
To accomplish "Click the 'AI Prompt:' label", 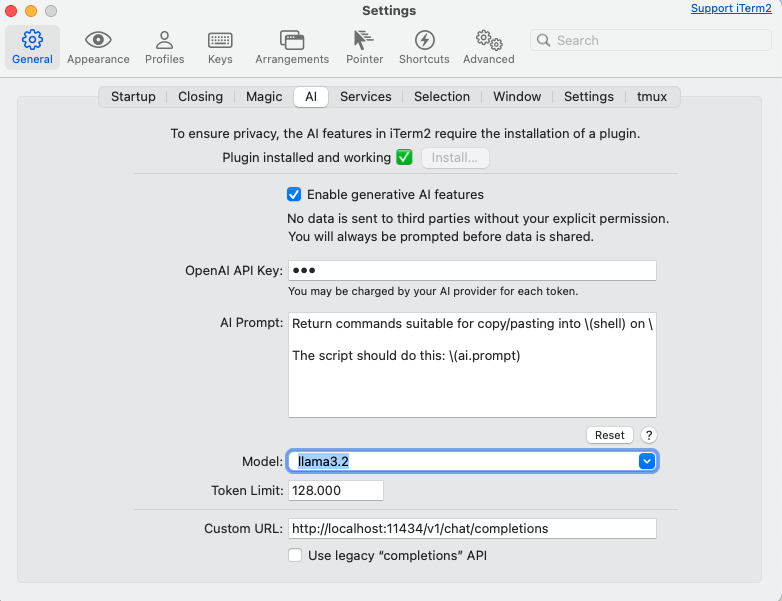I will point(251,323).
